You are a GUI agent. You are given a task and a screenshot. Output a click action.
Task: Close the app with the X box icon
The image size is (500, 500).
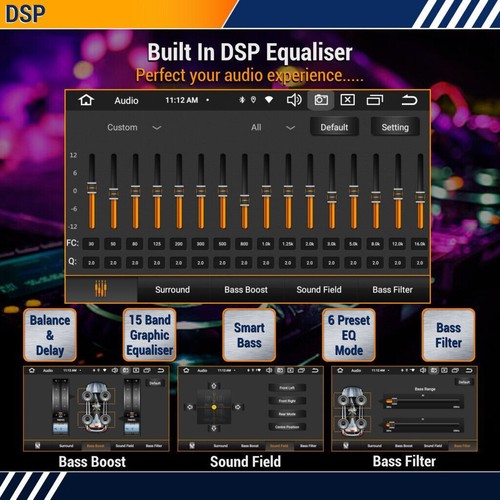point(347,100)
